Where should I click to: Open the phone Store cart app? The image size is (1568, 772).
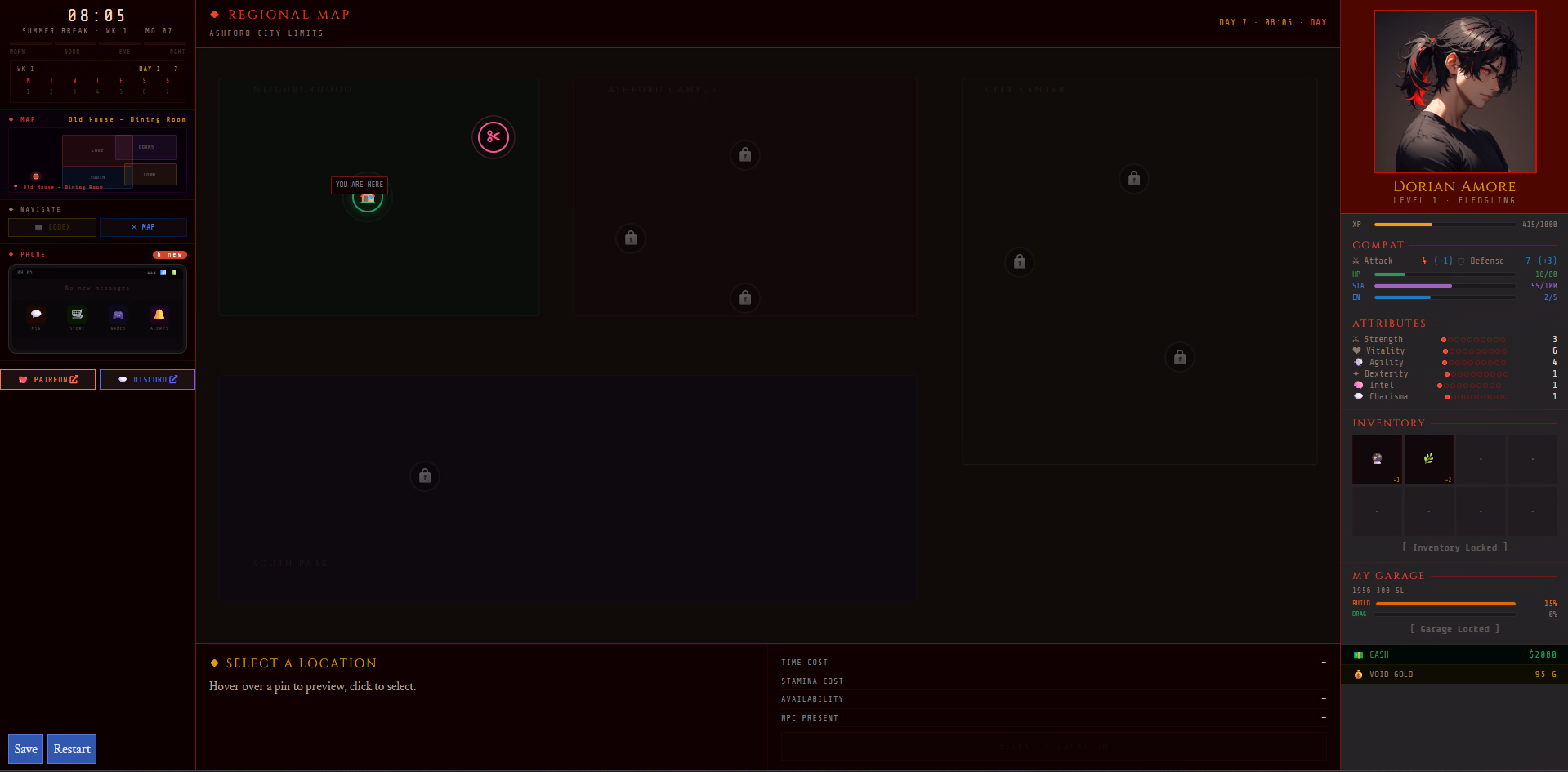click(x=77, y=315)
